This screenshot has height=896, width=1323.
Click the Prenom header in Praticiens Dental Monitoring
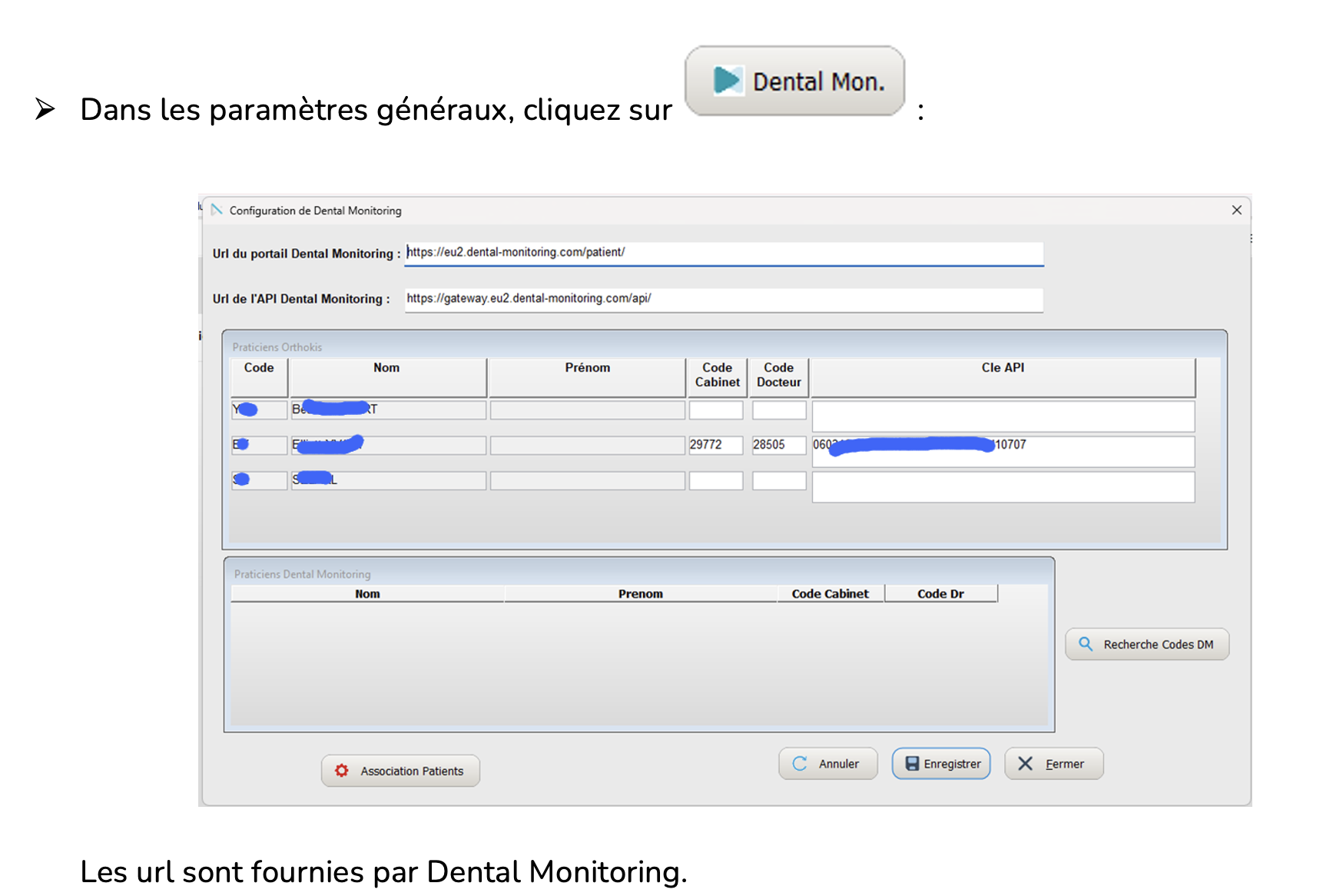[640, 594]
